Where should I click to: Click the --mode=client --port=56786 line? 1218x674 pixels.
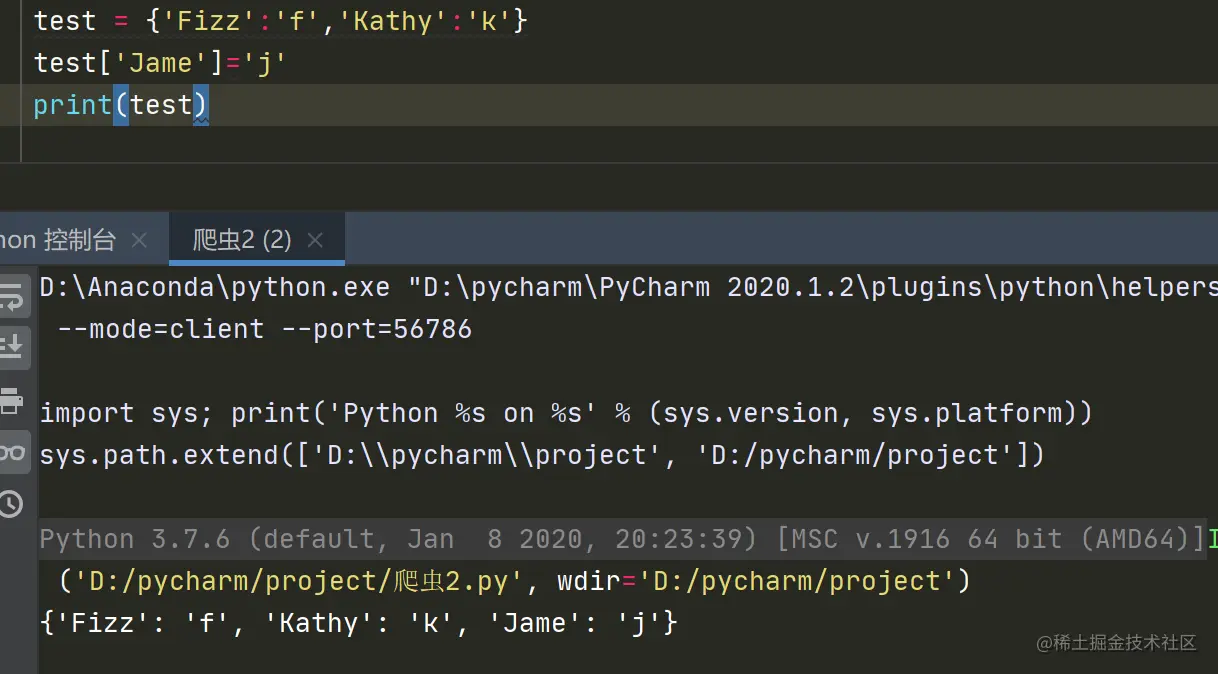pos(264,329)
